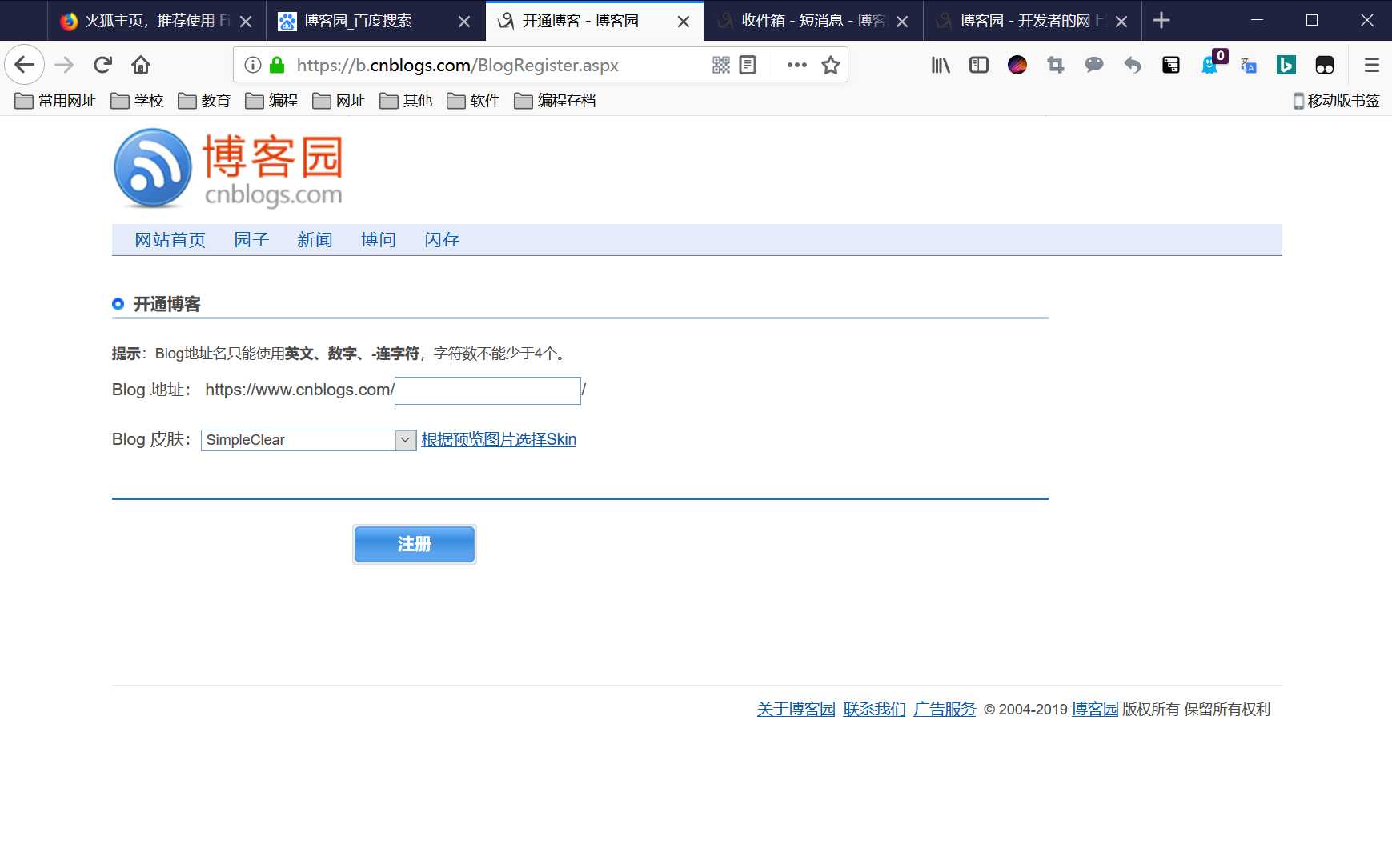Open the ghost extension with 0 badge
The width and height of the screenshot is (1392, 868).
point(1211,63)
